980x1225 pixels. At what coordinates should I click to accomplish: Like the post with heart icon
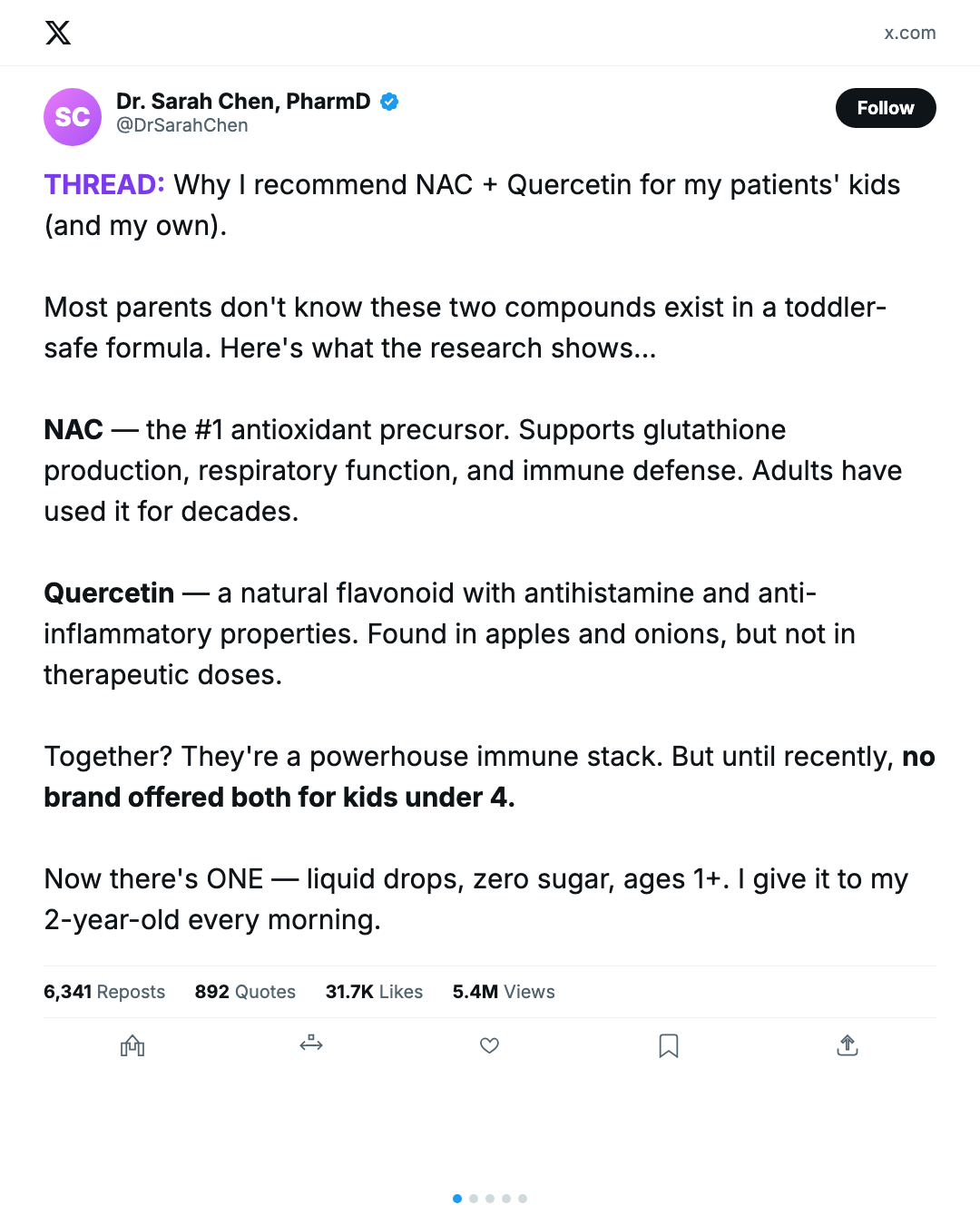tap(489, 1045)
